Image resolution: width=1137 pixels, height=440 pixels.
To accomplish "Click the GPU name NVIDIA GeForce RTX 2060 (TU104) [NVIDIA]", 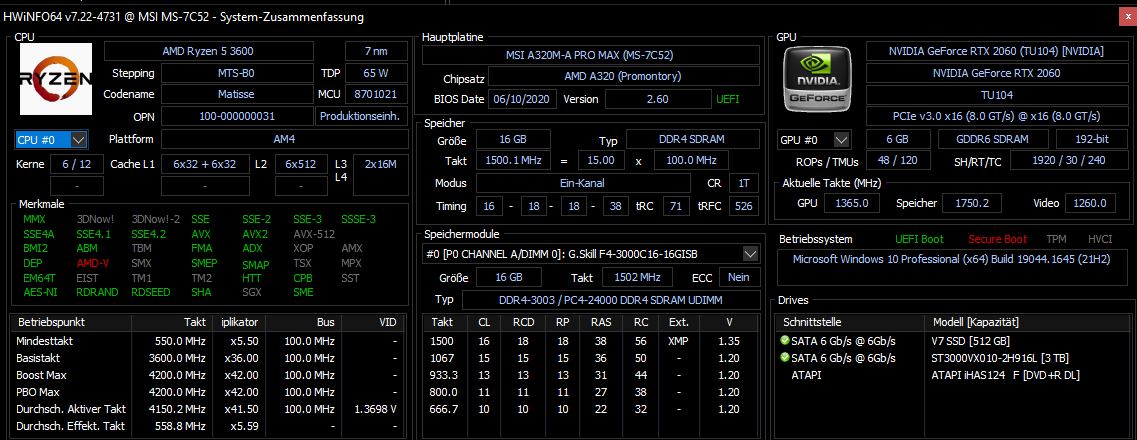I will click(996, 51).
